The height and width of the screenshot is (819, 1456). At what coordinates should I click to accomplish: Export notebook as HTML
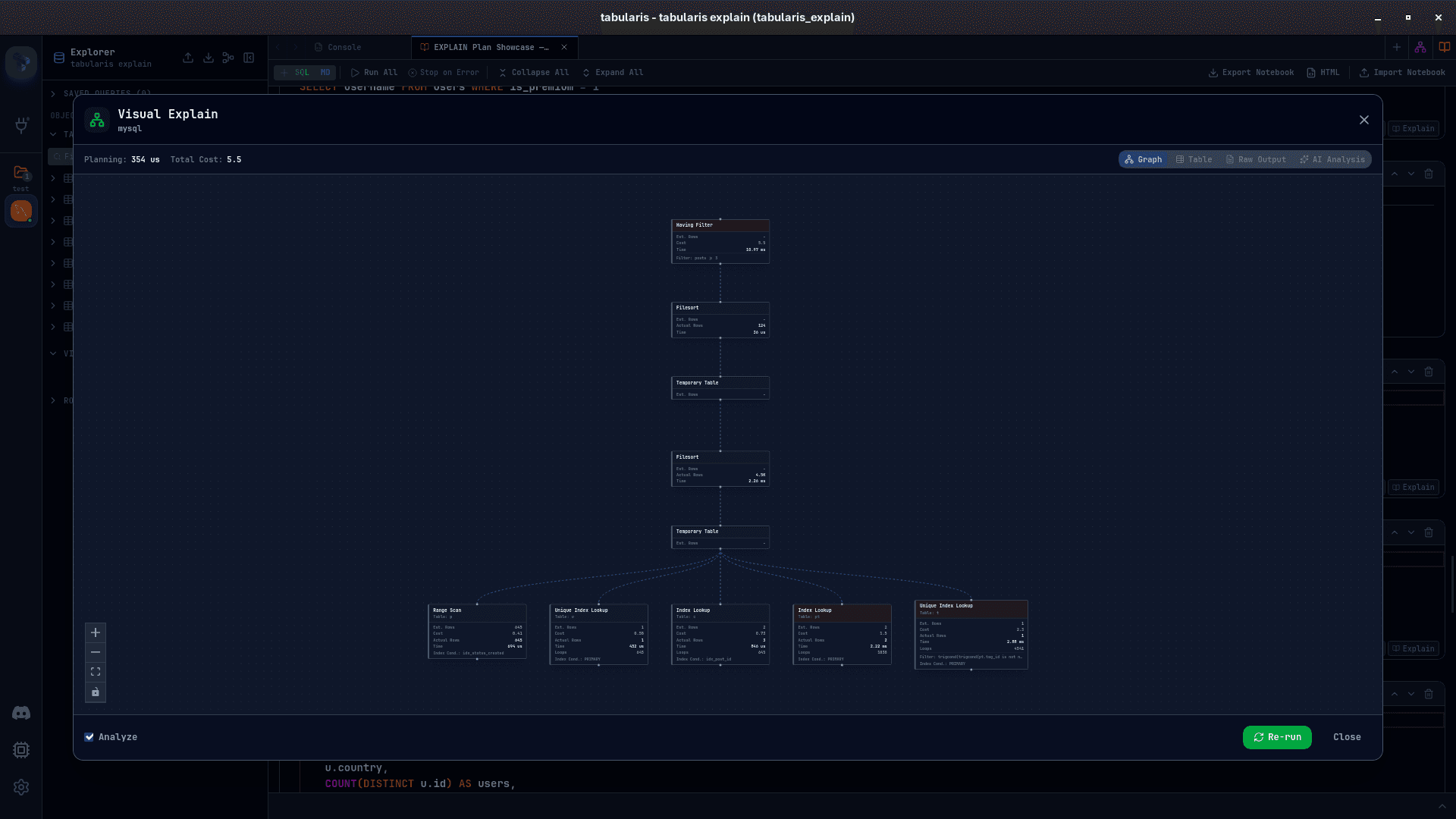coord(1323,73)
